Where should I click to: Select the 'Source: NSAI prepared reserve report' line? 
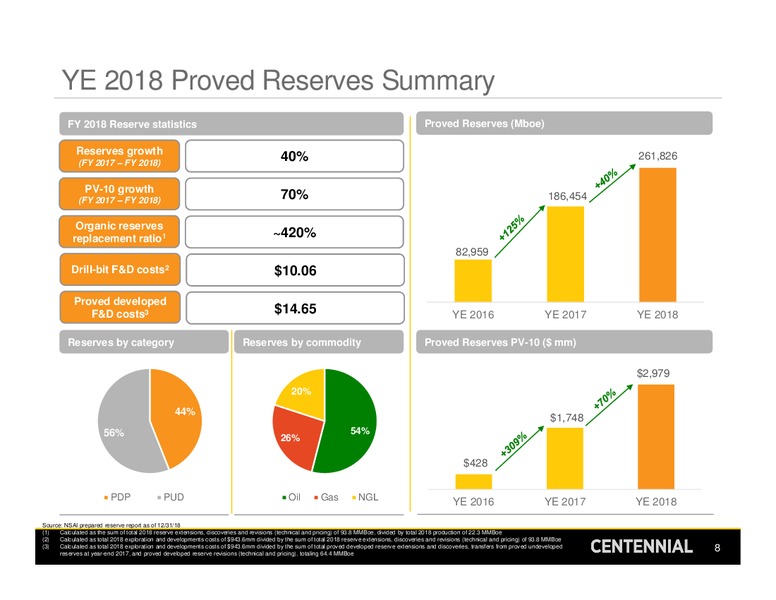coord(111,525)
